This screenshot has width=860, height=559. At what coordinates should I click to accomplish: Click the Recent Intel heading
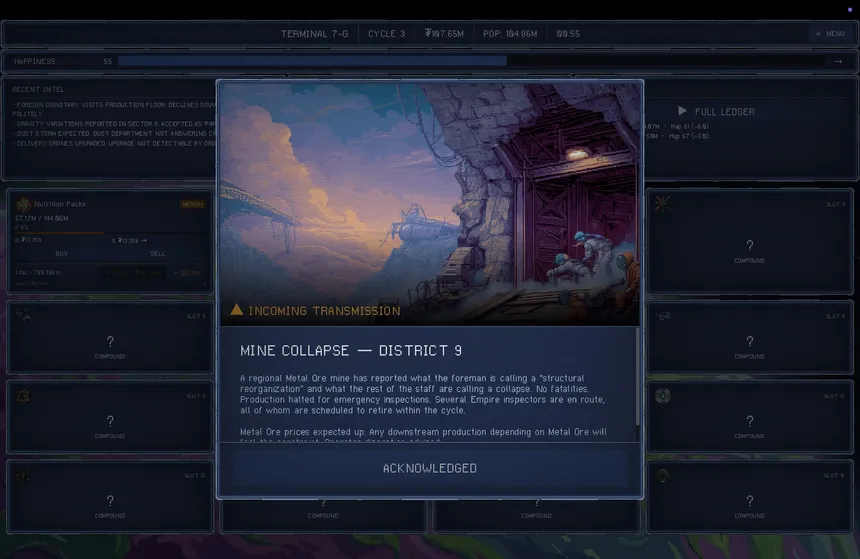click(38, 89)
